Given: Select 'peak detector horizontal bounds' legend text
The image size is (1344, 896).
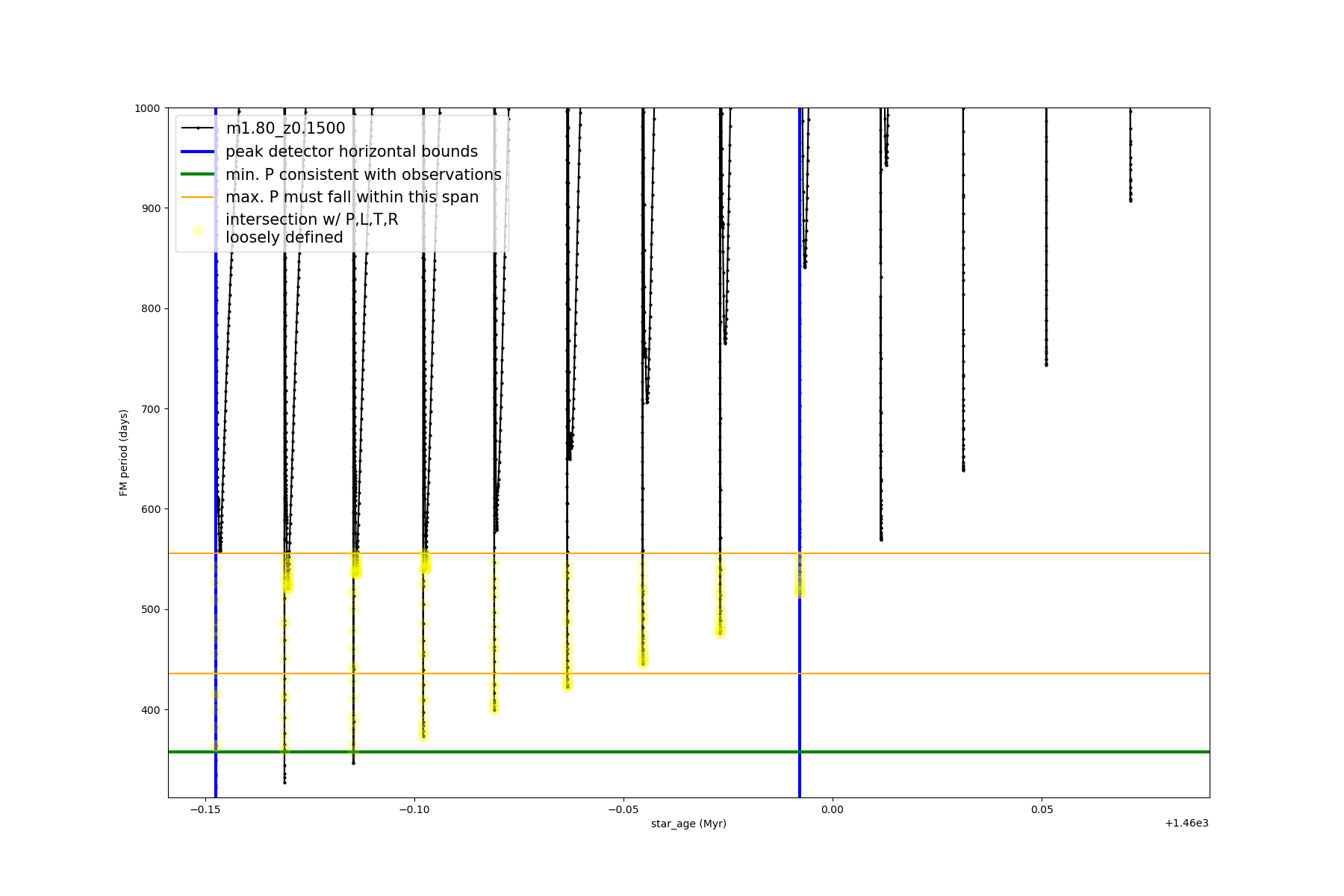Looking at the screenshot, I should click(x=352, y=152).
